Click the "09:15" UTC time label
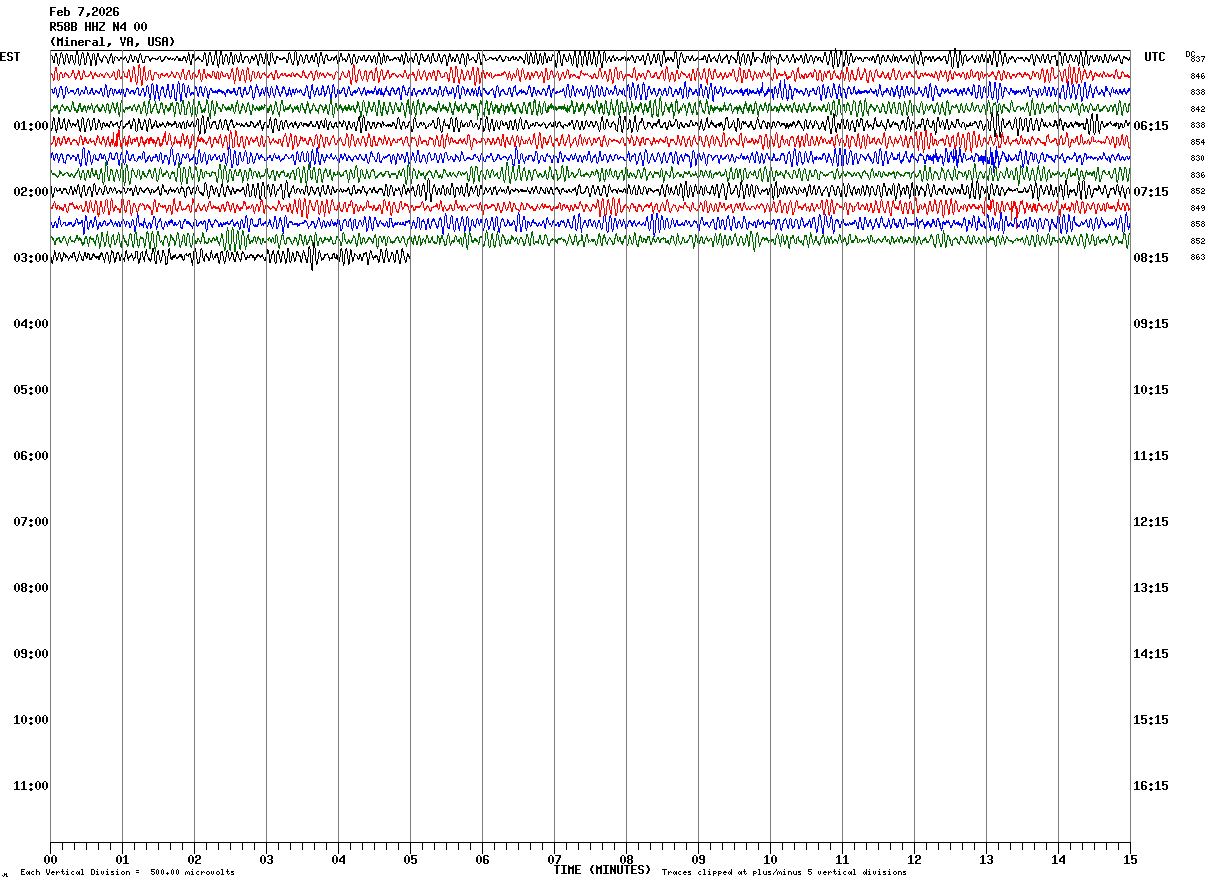 1151,324
